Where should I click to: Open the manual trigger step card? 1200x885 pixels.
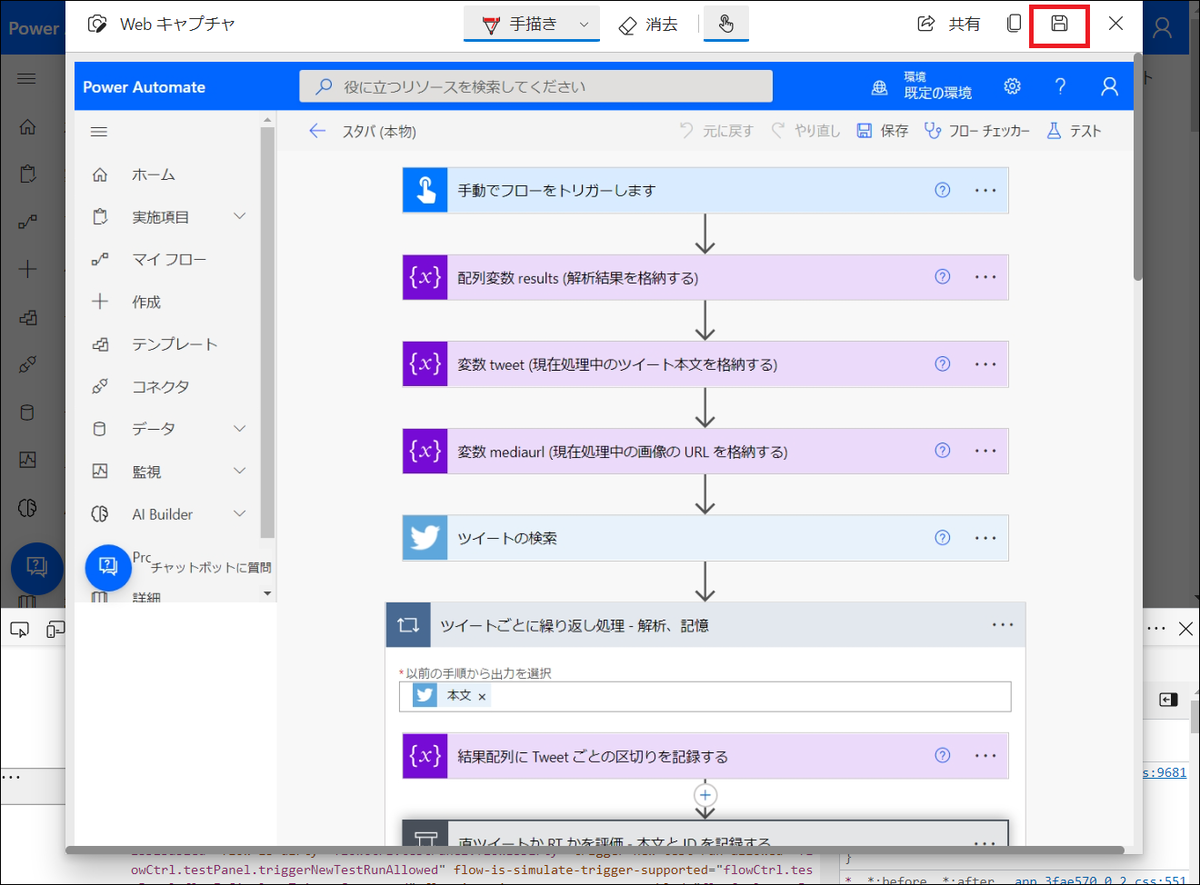[x=705, y=190]
